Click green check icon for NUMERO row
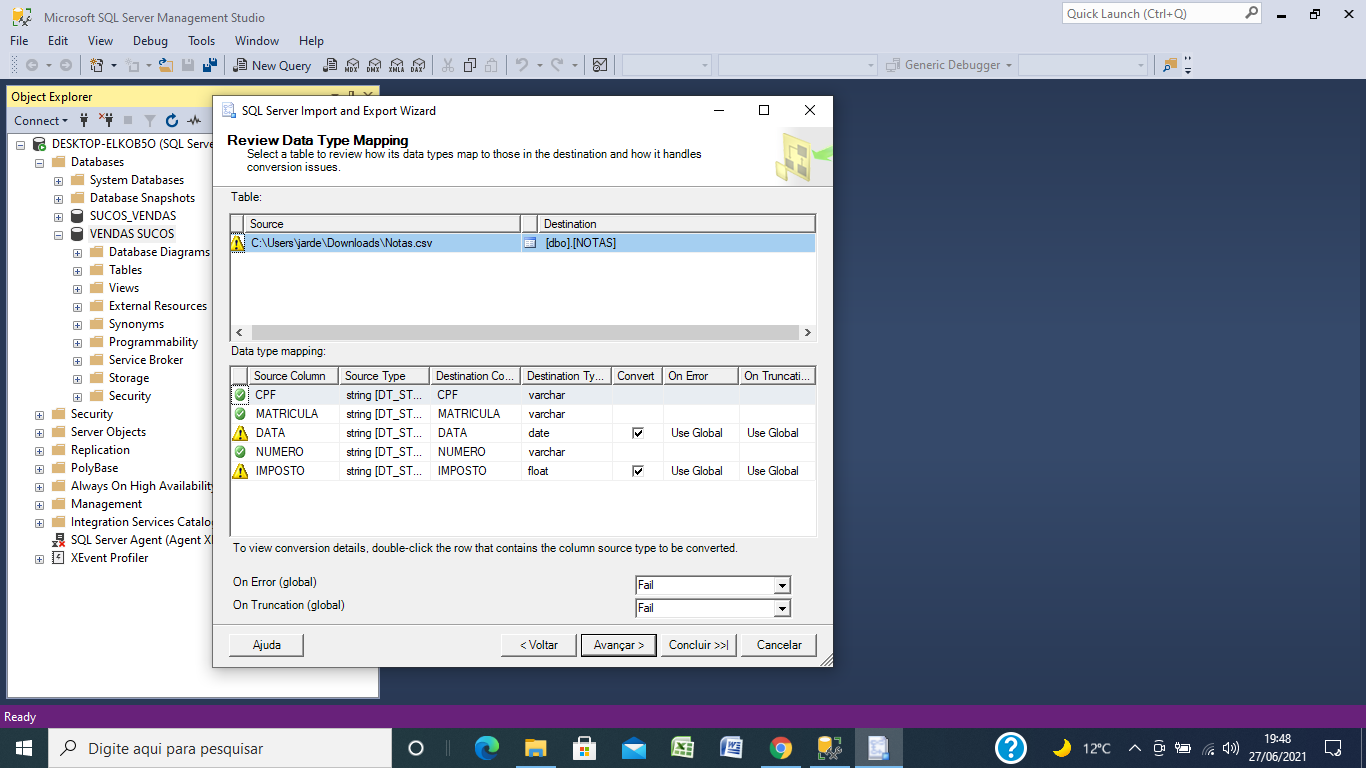This screenshot has height=768, width=1366. point(240,452)
